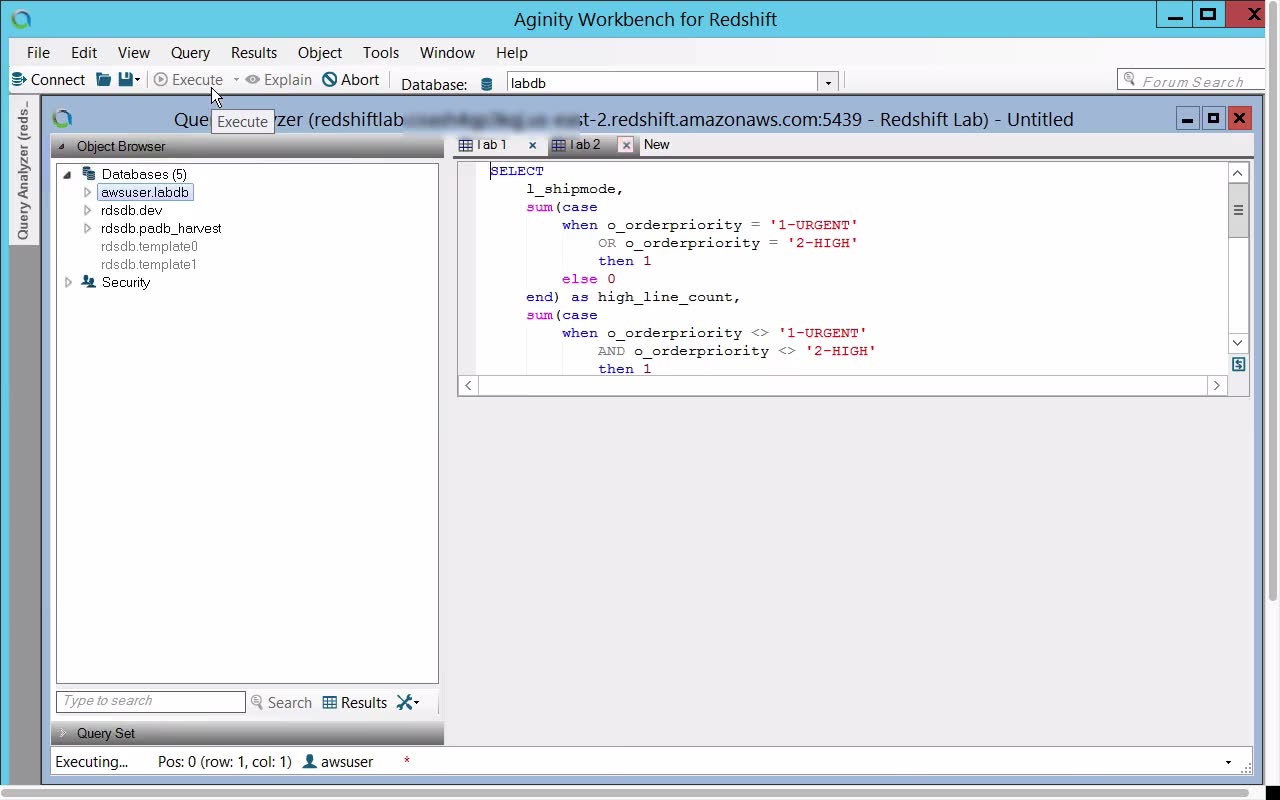Image resolution: width=1280 pixels, height=800 pixels.
Task: Select rdsdb.template0 in the database tree
Action: pos(149,246)
